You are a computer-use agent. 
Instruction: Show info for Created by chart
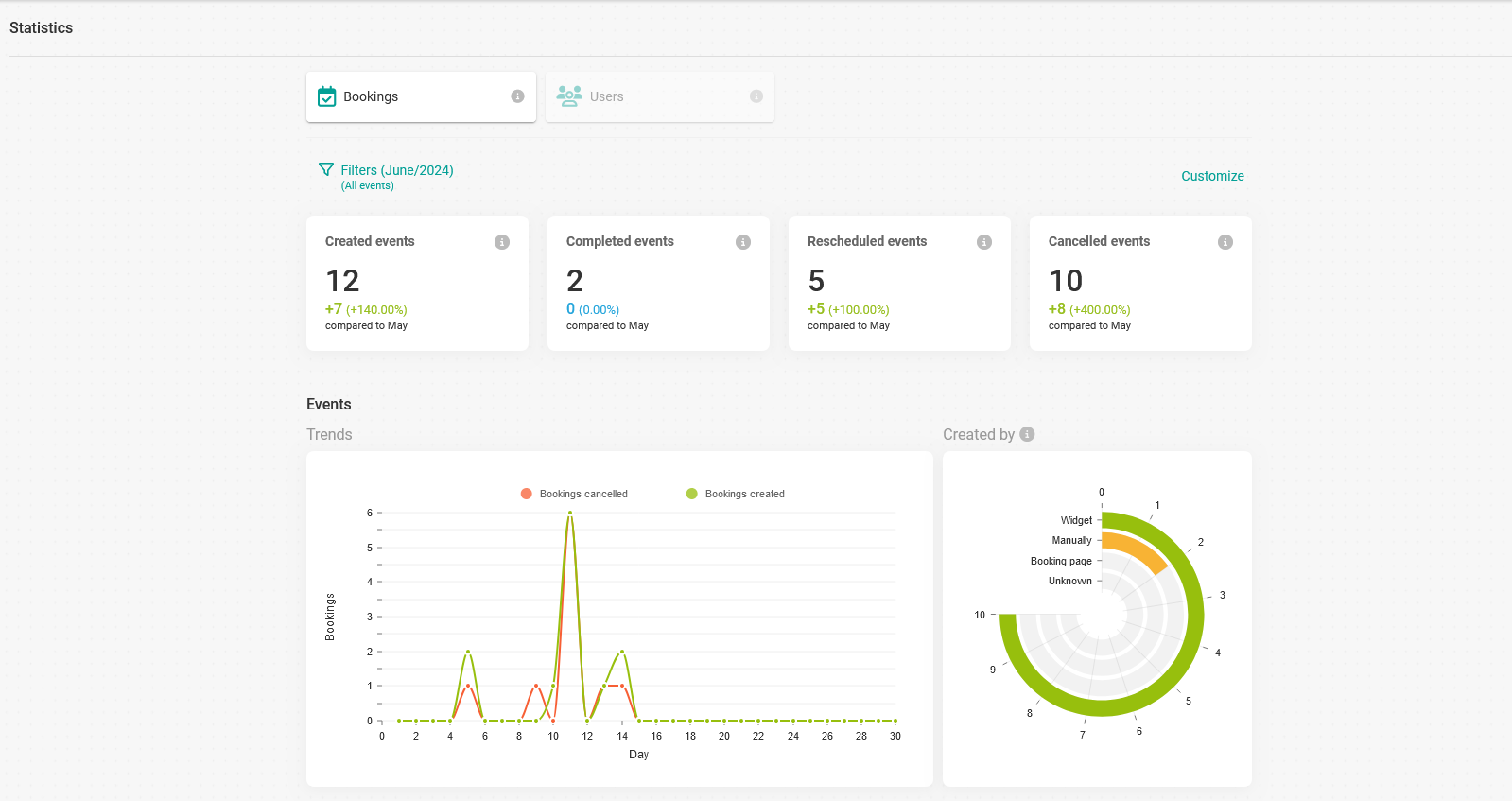(1027, 434)
